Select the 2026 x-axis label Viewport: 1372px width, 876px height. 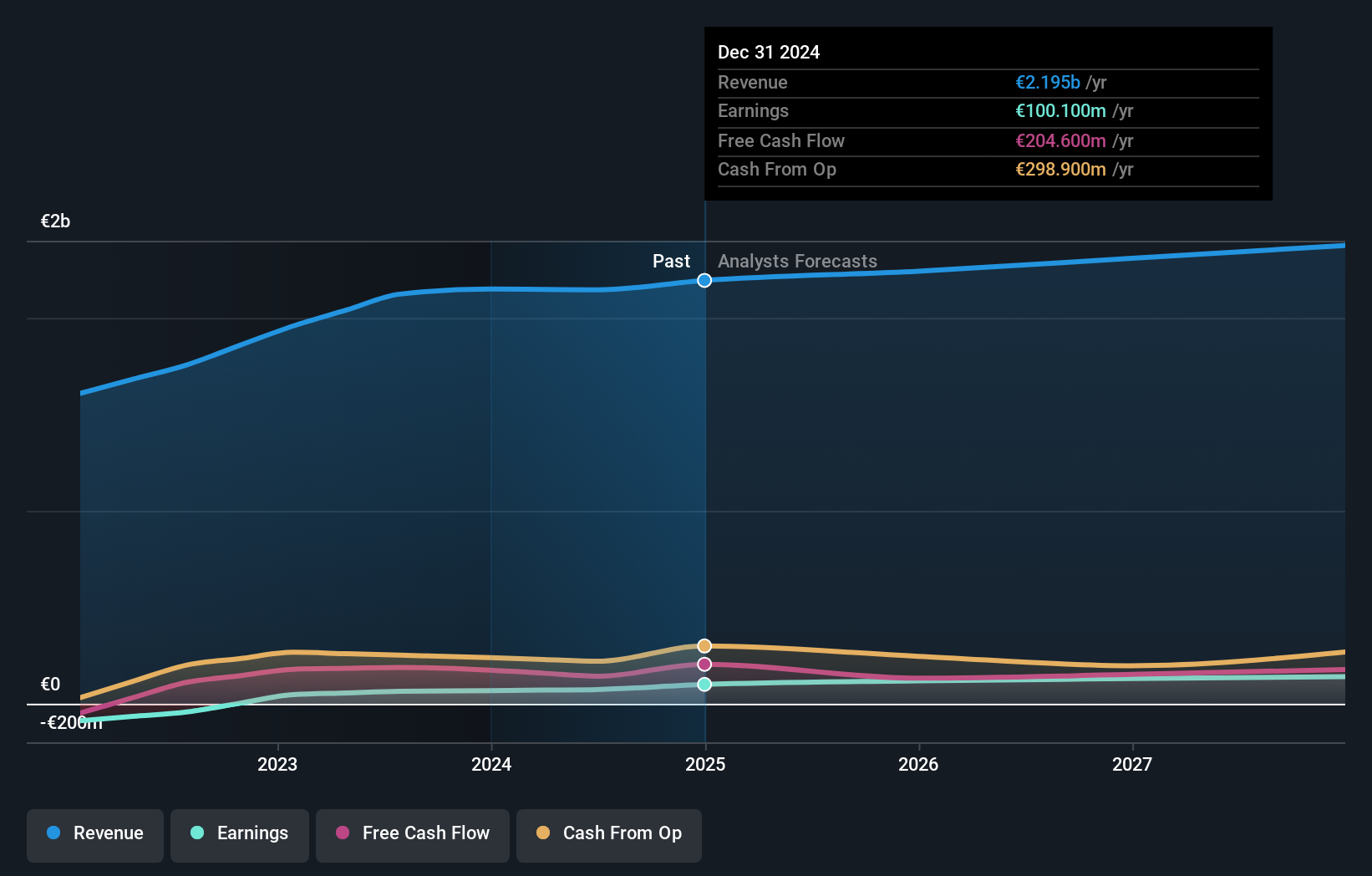(918, 764)
